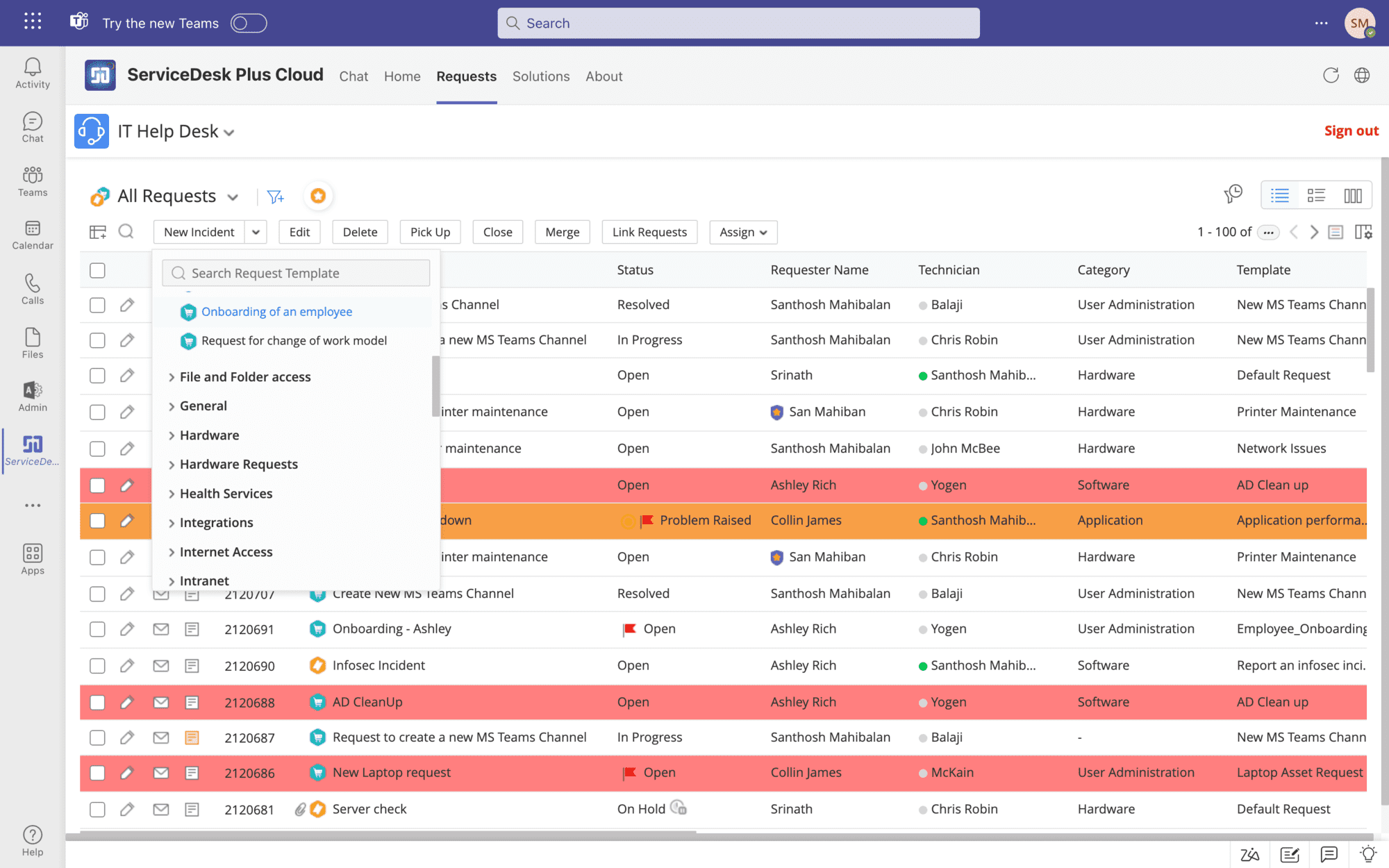Viewport: 1389px width, 868px height.
Task: Open the Assign dropdown button
Action: point(742,232)
